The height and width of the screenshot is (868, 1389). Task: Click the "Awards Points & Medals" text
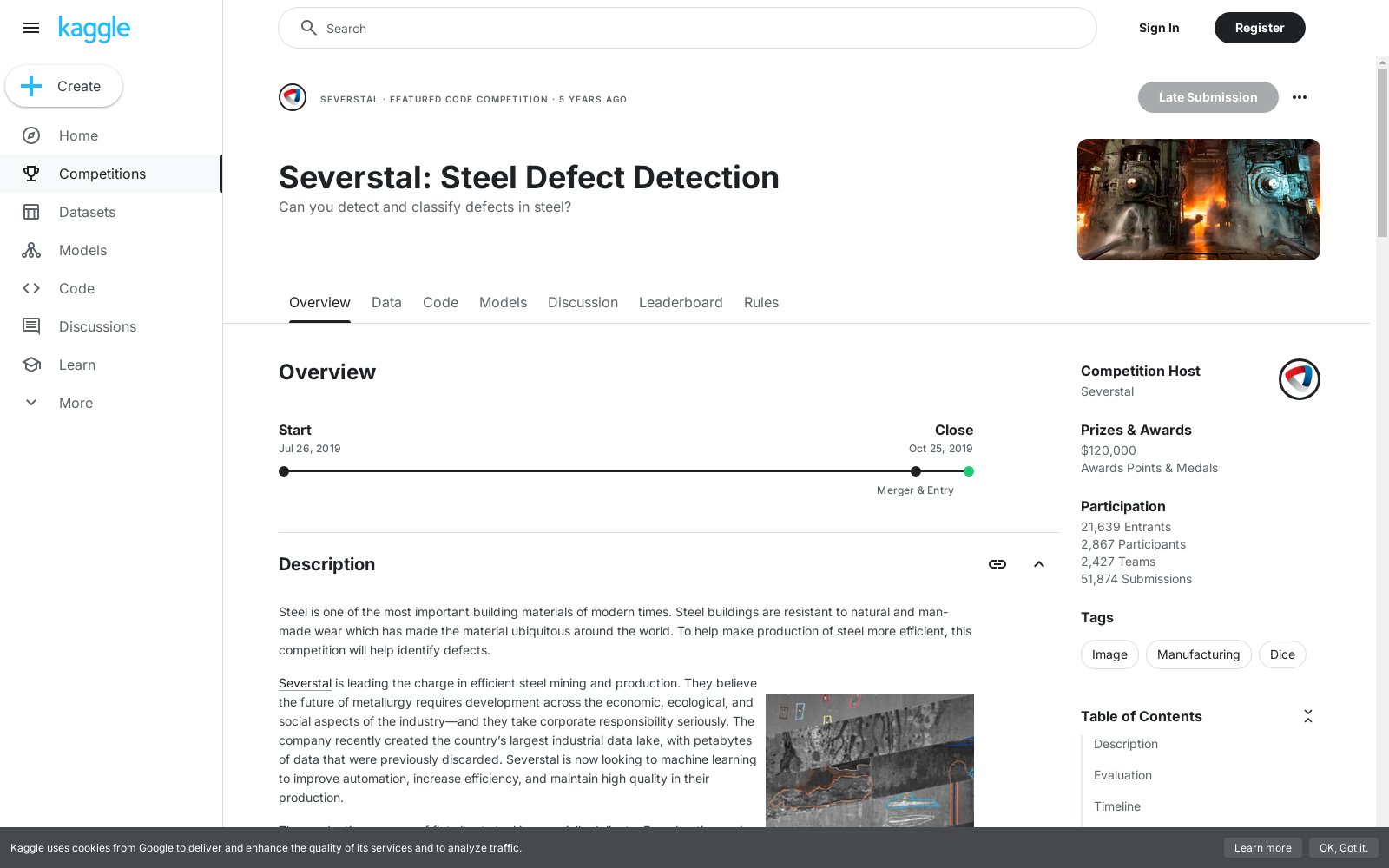point(1149,468)
